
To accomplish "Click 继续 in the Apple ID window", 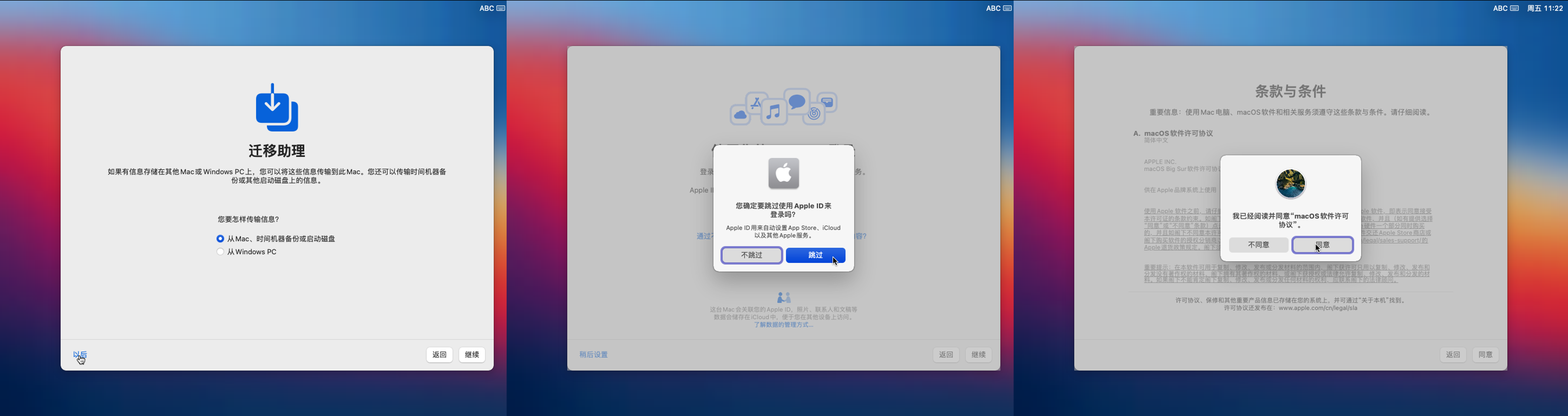I will tap(978, 355).
